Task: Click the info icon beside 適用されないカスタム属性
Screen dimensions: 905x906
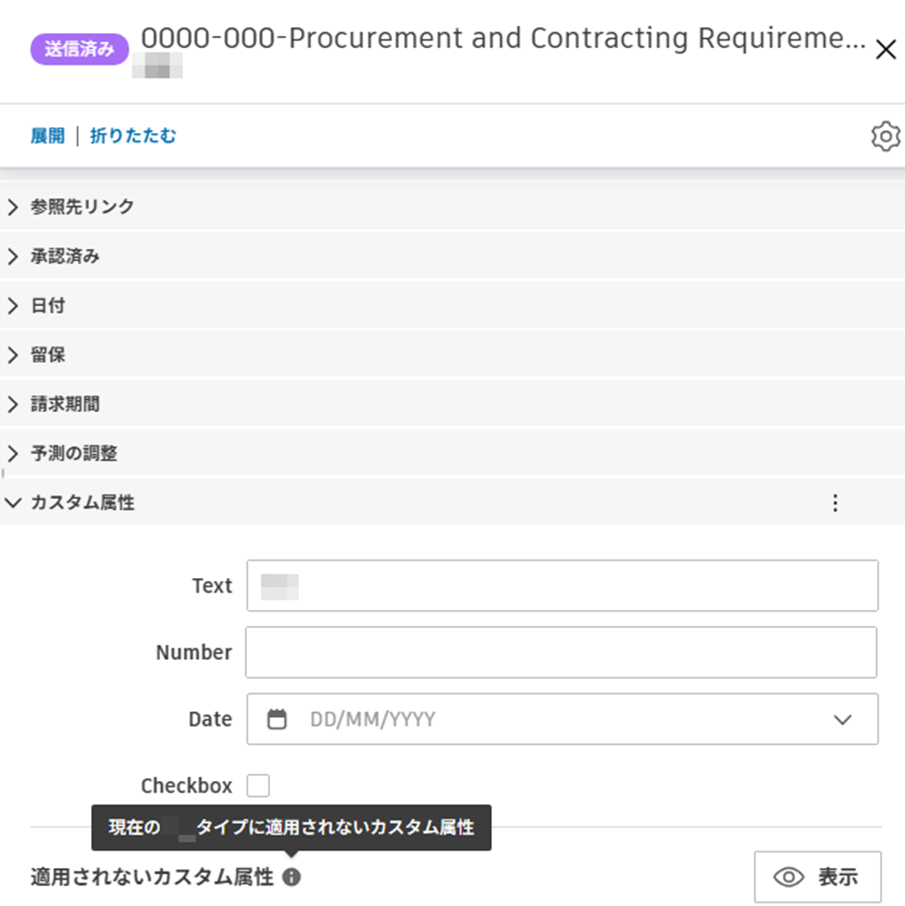Action: pyautogui.click(x=291, y=877)
